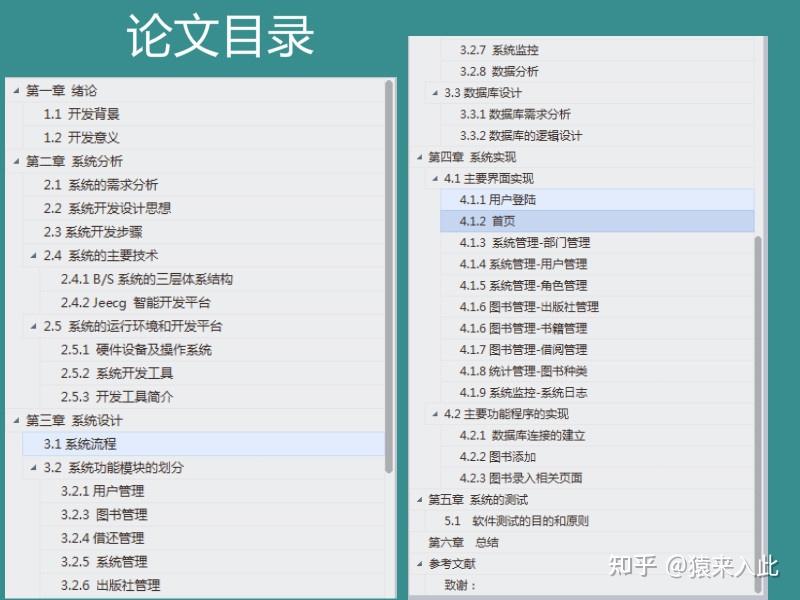
Task: Collapse the 2.4 系统的主要技术 arrow
Action: coord(34,256)
